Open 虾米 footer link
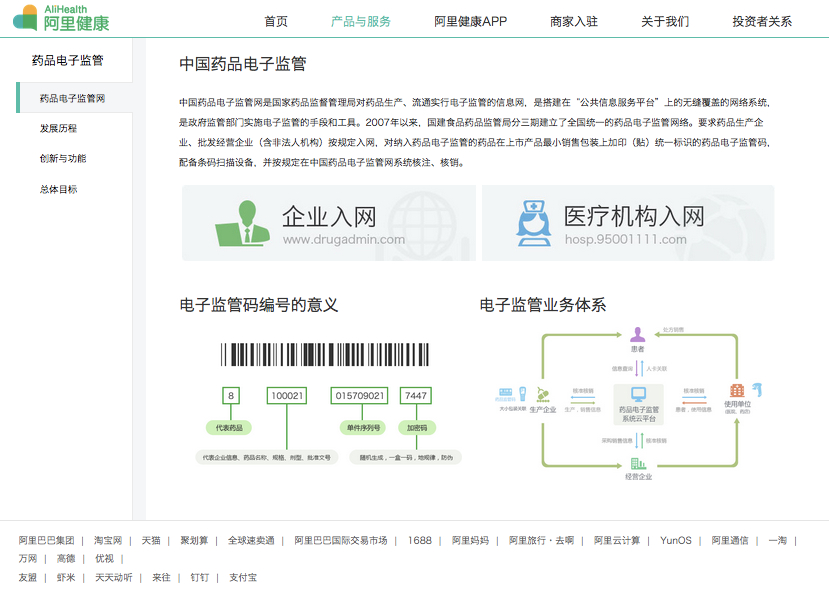This screenshot has width=829, height=590. (x=66, y=578)
